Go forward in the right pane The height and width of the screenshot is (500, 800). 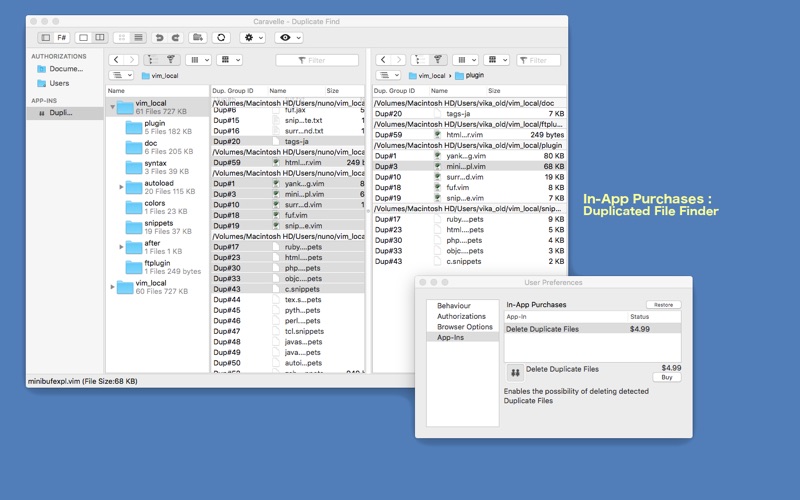pos(397,60)
